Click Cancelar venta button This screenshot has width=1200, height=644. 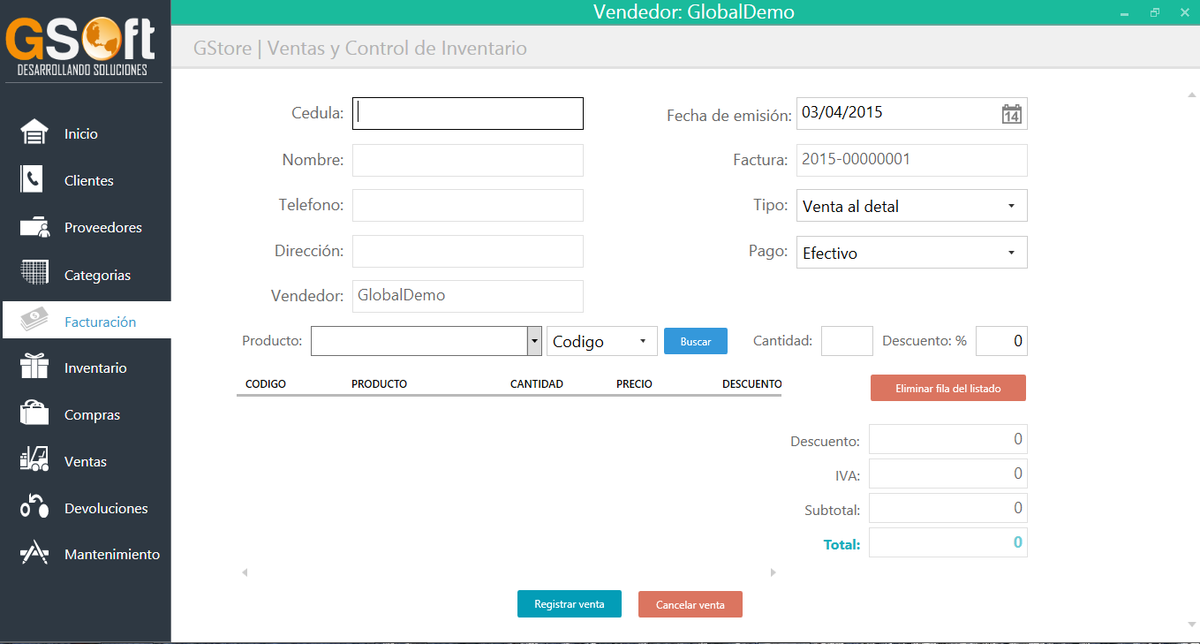pos(690,604)
